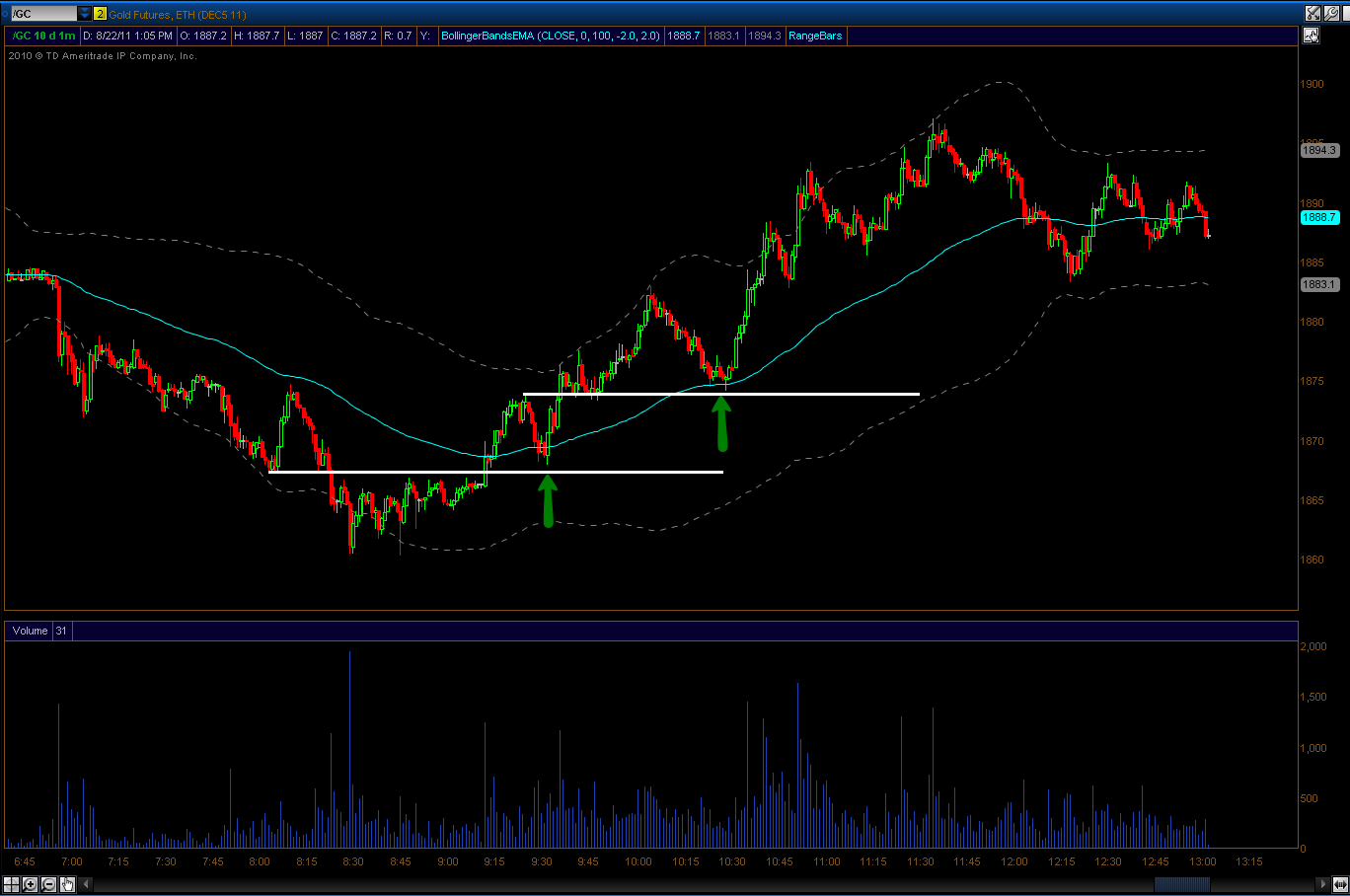
Task: Click the Volume panel label
Action: [31, 631]
